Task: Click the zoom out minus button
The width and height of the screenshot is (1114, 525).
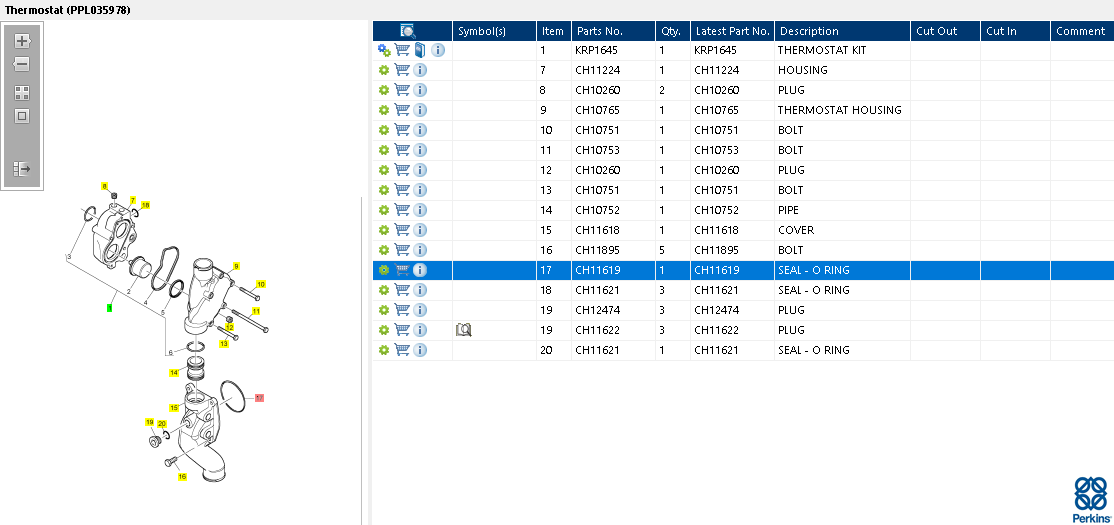Action: (22, 64)
